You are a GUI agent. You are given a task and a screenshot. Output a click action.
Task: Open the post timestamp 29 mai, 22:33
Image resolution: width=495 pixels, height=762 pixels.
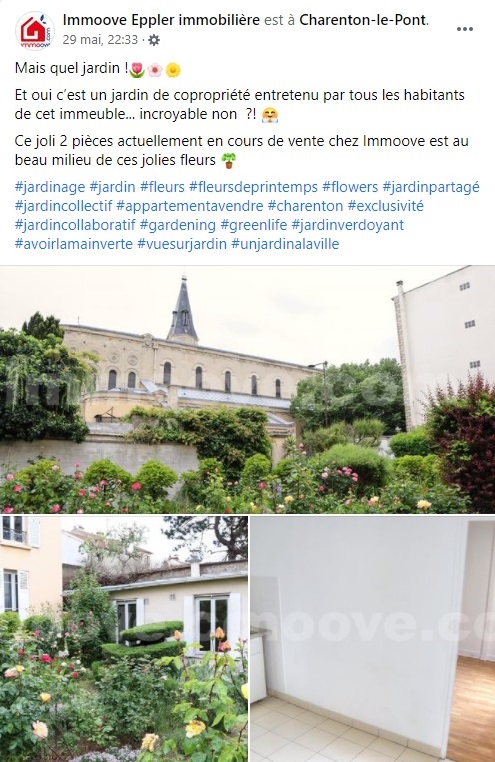101,40
